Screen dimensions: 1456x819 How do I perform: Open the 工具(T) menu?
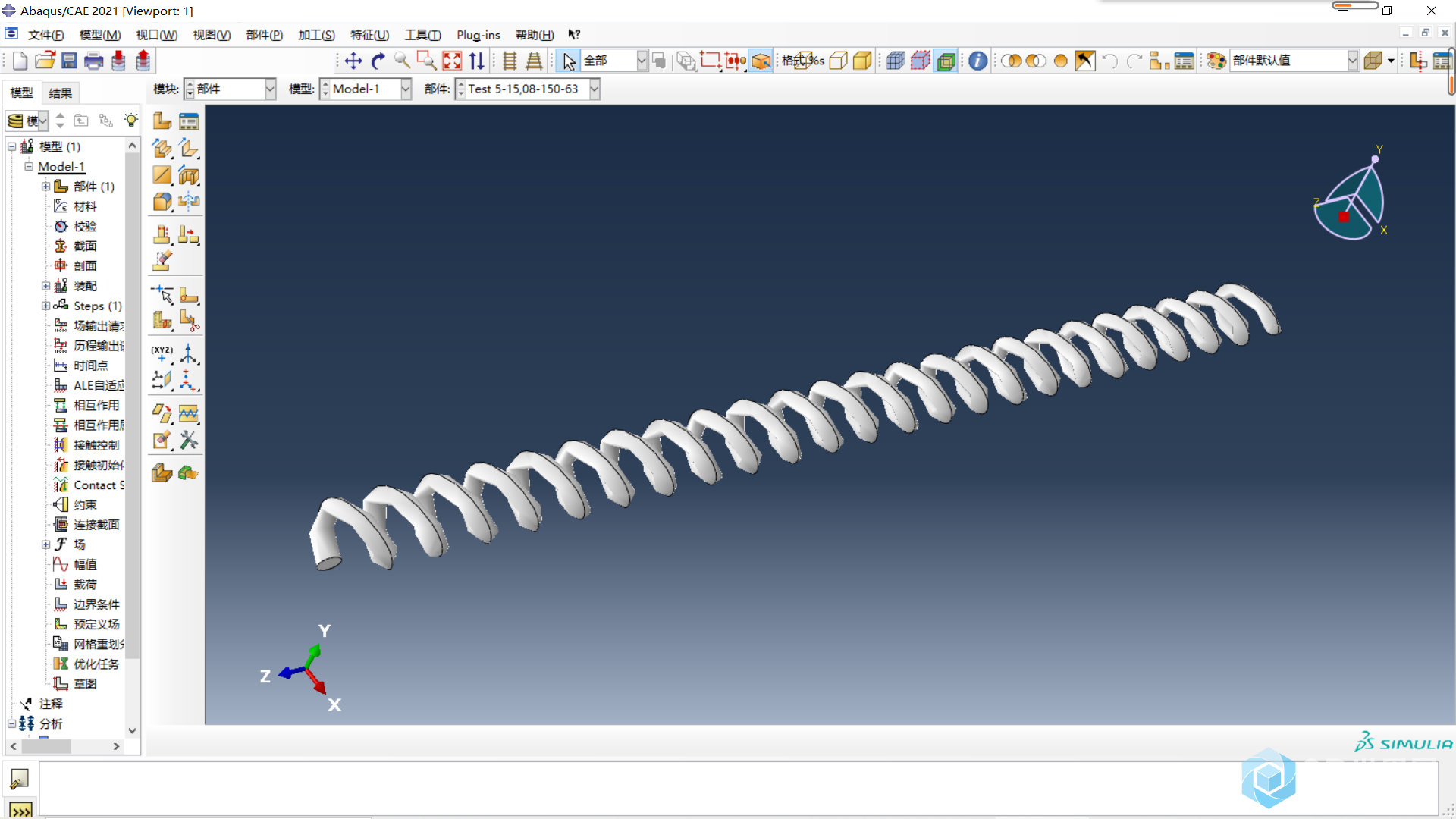pyautogui.click(x=422, y=35)
